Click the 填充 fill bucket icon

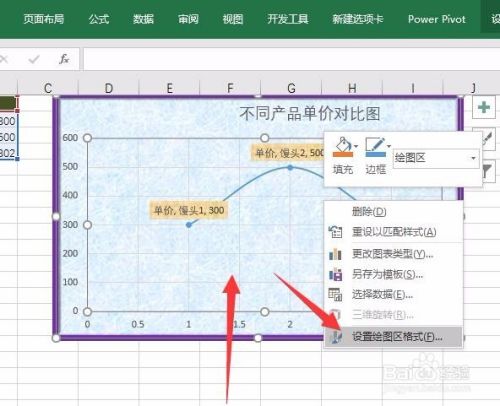(343, 147)
